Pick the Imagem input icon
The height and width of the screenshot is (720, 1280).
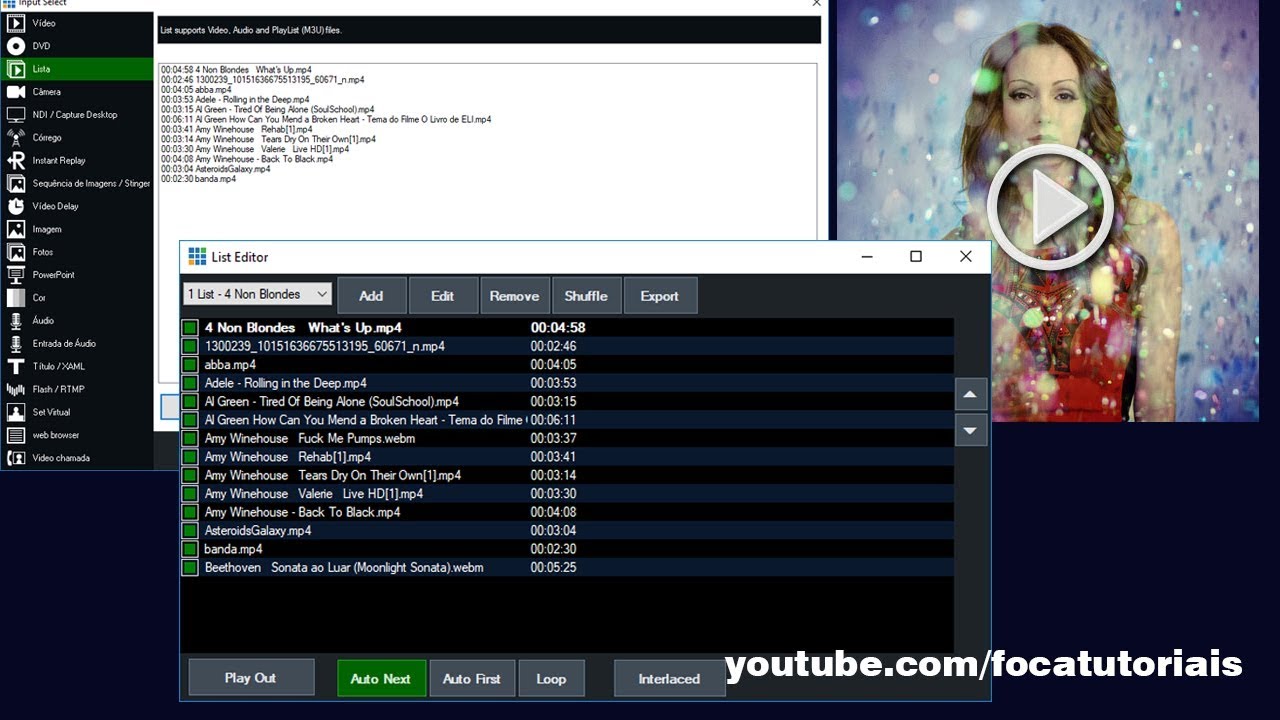(x=16, y=229)
